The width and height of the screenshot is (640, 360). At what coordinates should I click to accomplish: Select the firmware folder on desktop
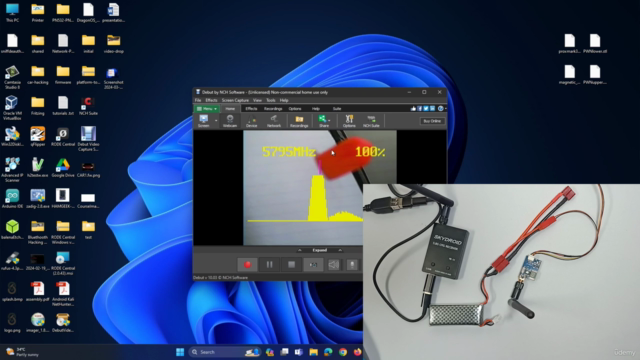pyautogui.click(x=63, y=74)
